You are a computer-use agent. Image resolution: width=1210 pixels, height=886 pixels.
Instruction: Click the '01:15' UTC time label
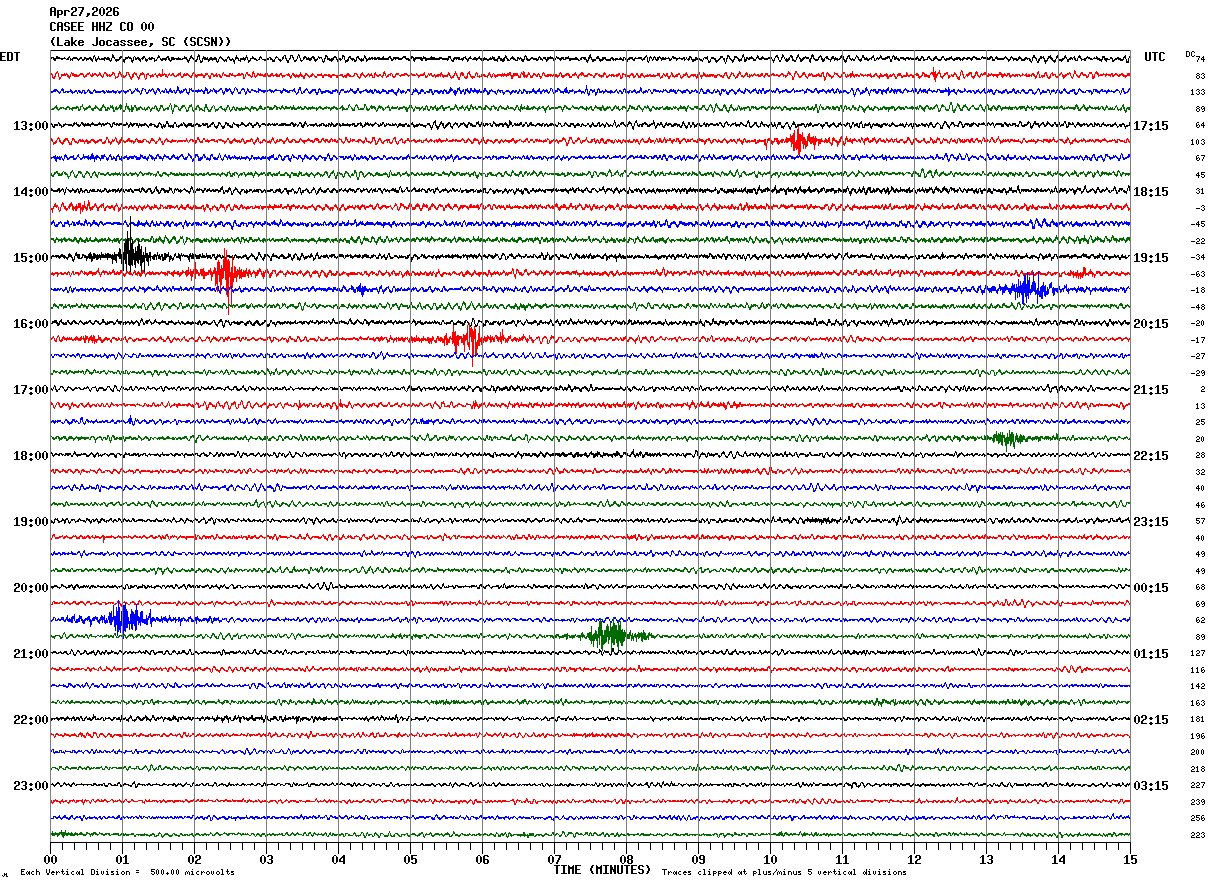pos(1151,654)
